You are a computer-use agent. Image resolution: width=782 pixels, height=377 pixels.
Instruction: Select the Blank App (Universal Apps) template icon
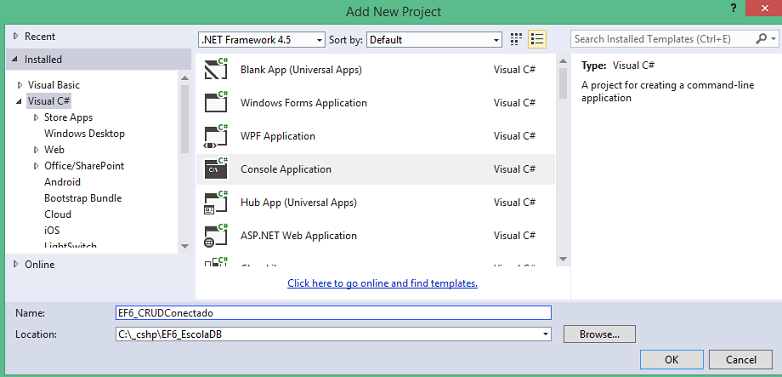[216, 69]
